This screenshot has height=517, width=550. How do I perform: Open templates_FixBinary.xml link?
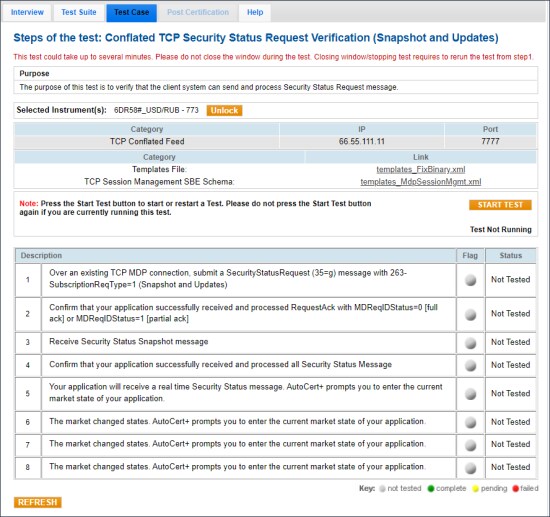[421, 170]
